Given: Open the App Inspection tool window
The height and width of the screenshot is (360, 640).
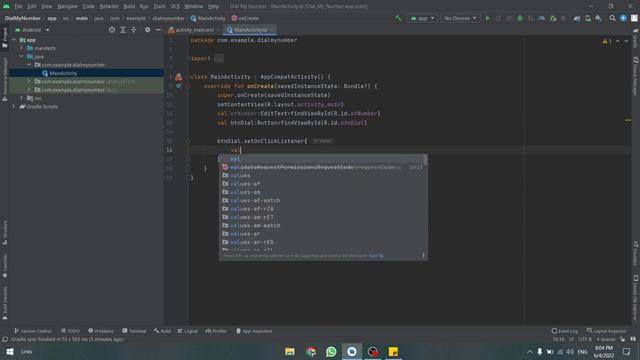Looking at the screenshot, I should [254, 331].
